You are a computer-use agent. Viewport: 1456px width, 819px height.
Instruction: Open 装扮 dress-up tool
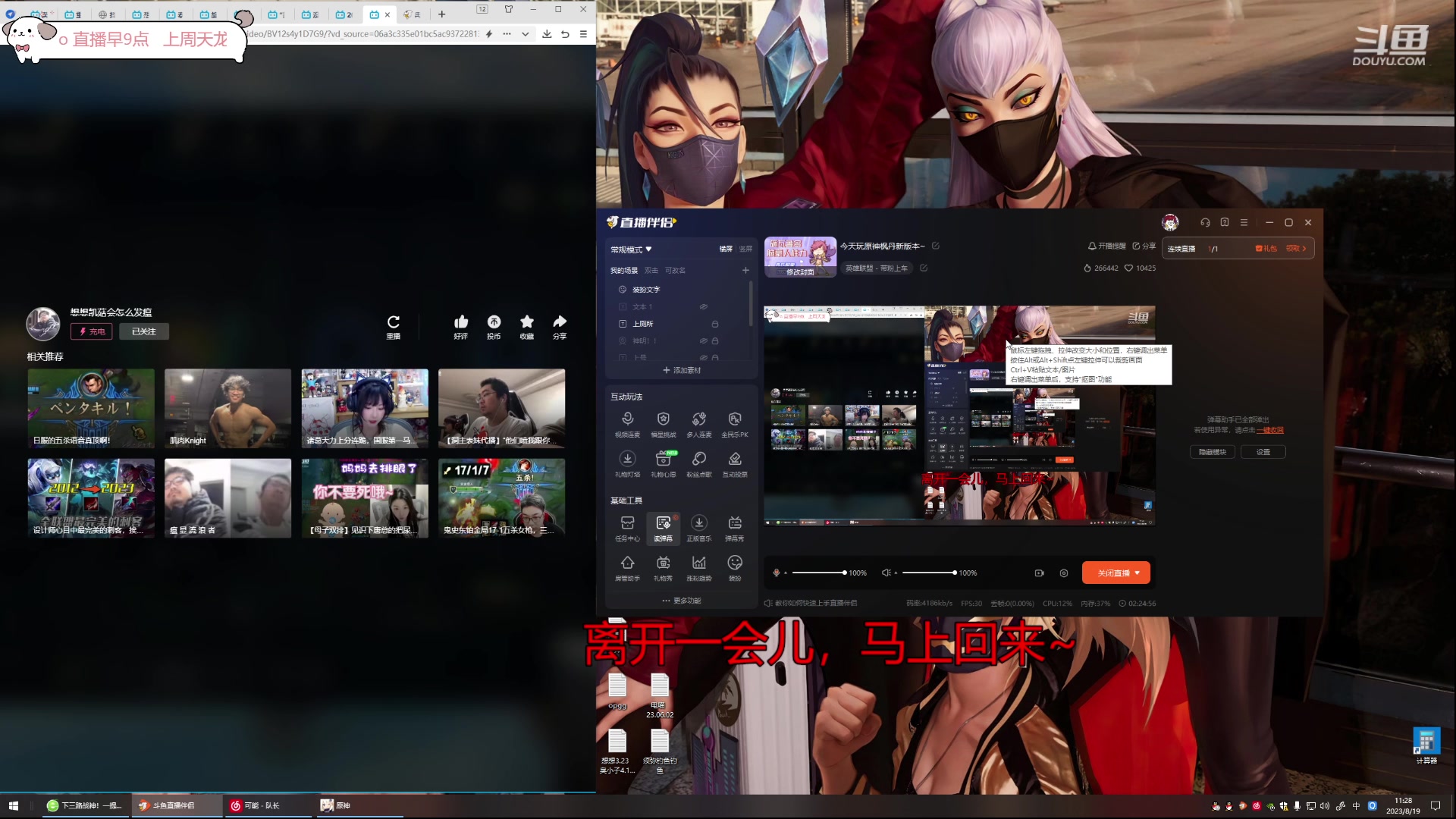pyautogui.click(x=734, y=568)
